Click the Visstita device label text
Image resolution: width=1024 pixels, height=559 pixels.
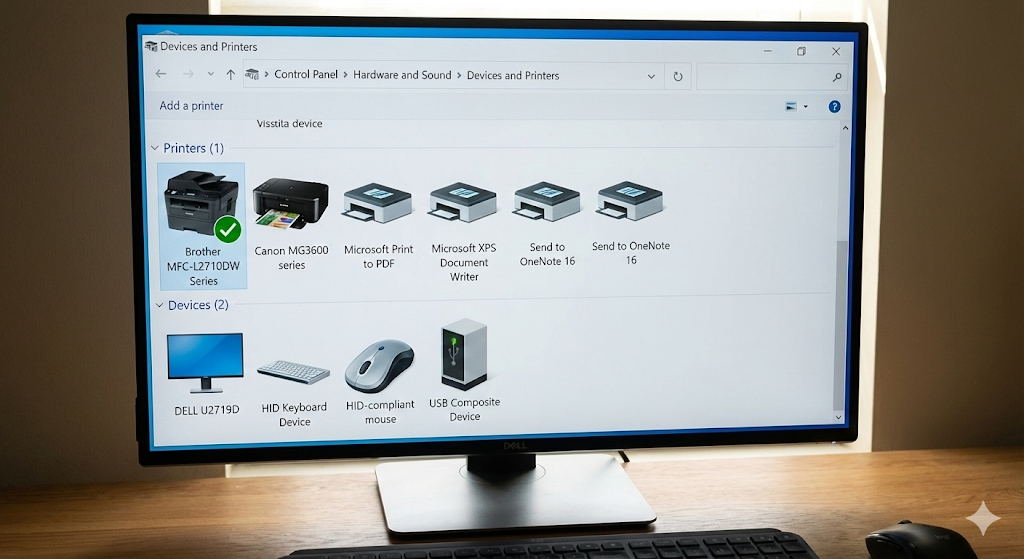point(289,123)
